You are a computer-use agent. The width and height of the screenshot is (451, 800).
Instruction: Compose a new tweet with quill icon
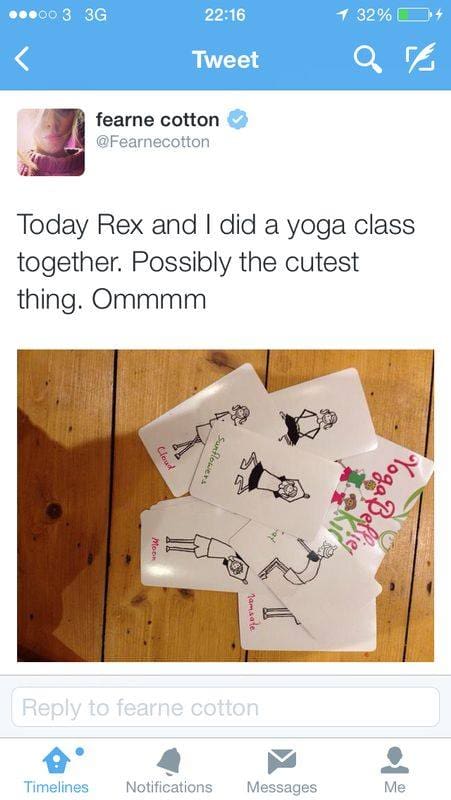click(420, 58)
